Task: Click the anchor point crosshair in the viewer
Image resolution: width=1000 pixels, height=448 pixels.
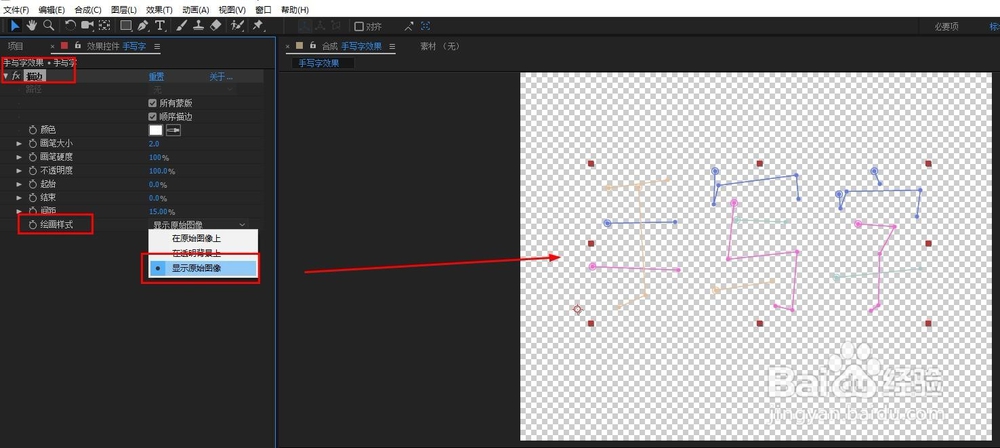Action: [578, 309]
